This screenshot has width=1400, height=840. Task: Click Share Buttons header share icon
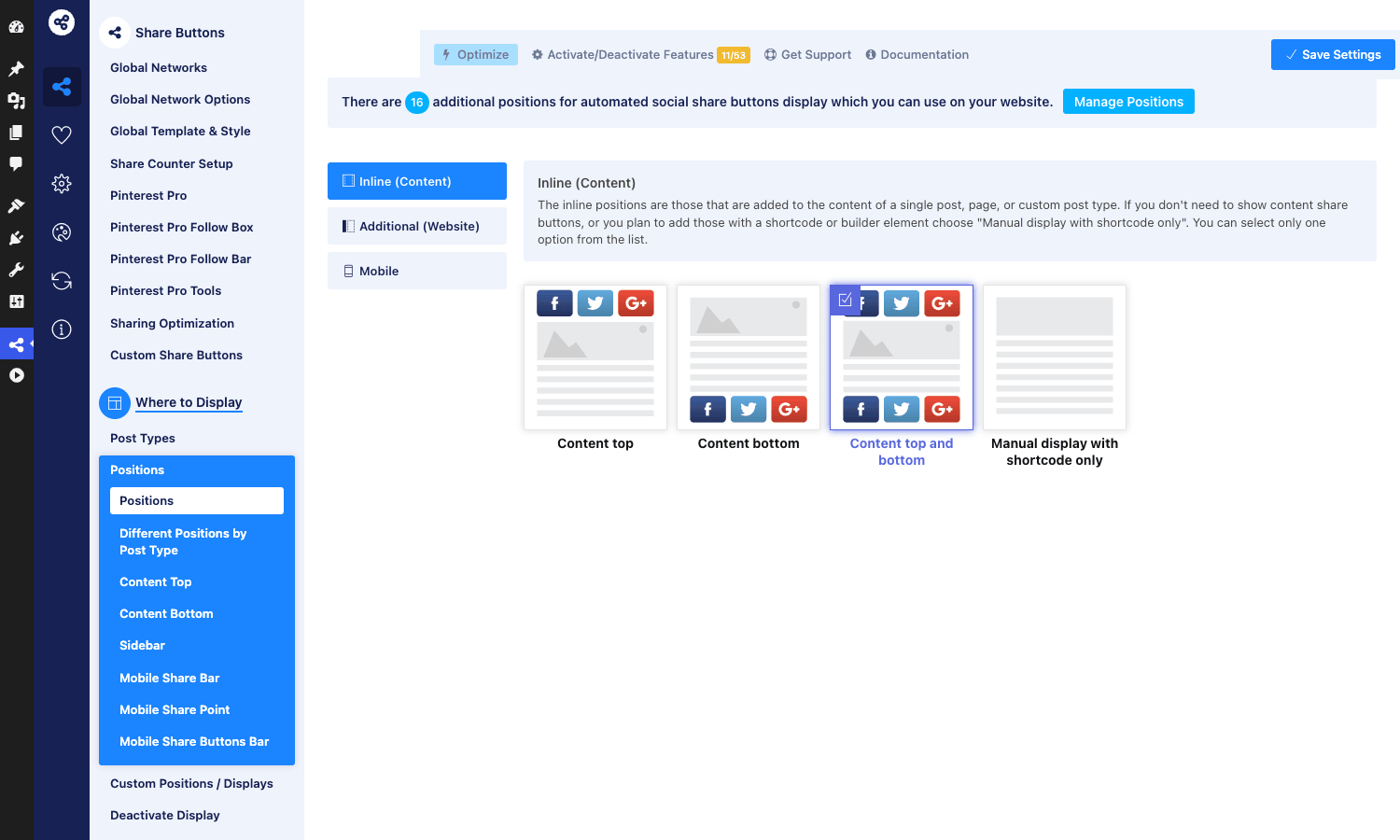115,33
